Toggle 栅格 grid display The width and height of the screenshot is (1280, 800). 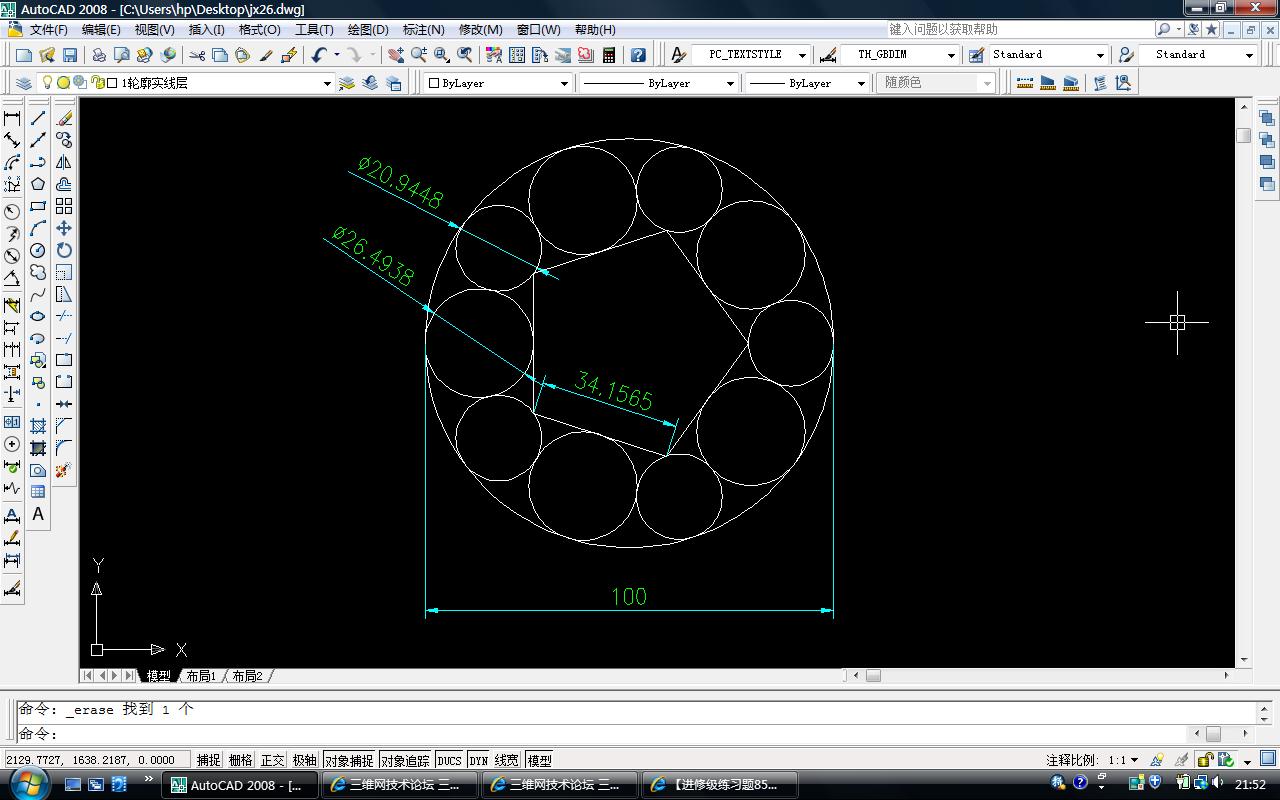[x=241, y=760]
